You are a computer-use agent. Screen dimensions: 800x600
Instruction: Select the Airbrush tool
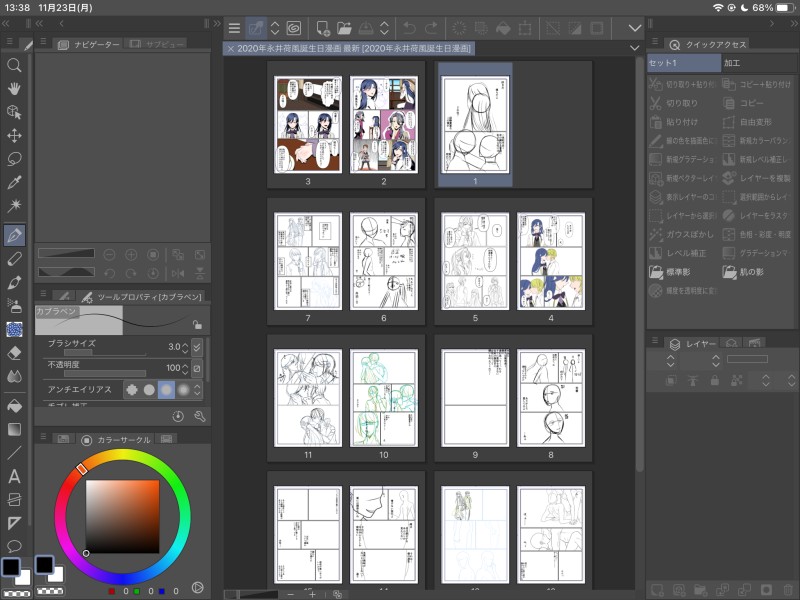tap(14, 306)
